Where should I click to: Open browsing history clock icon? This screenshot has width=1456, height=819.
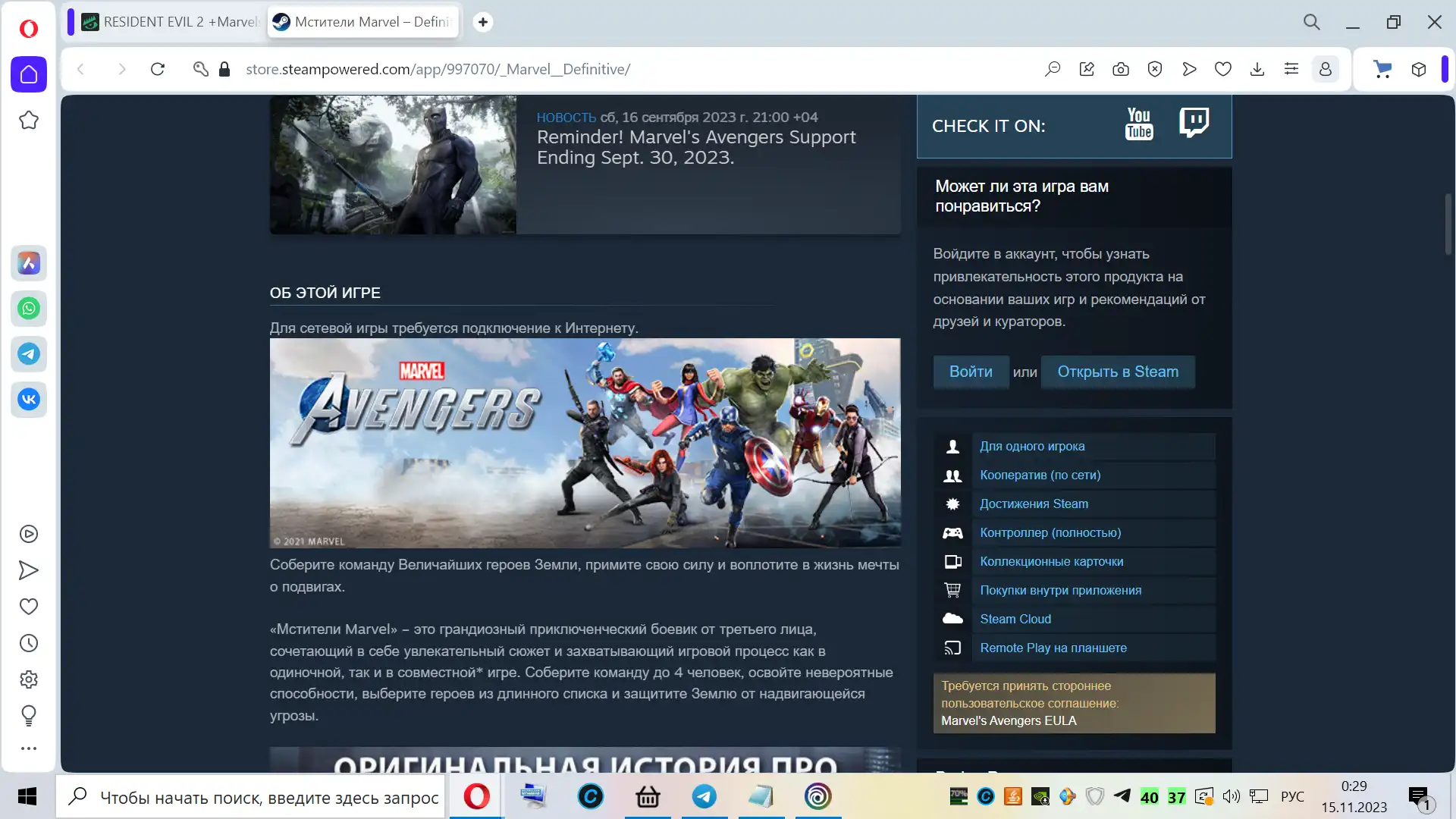pos(29,643)
